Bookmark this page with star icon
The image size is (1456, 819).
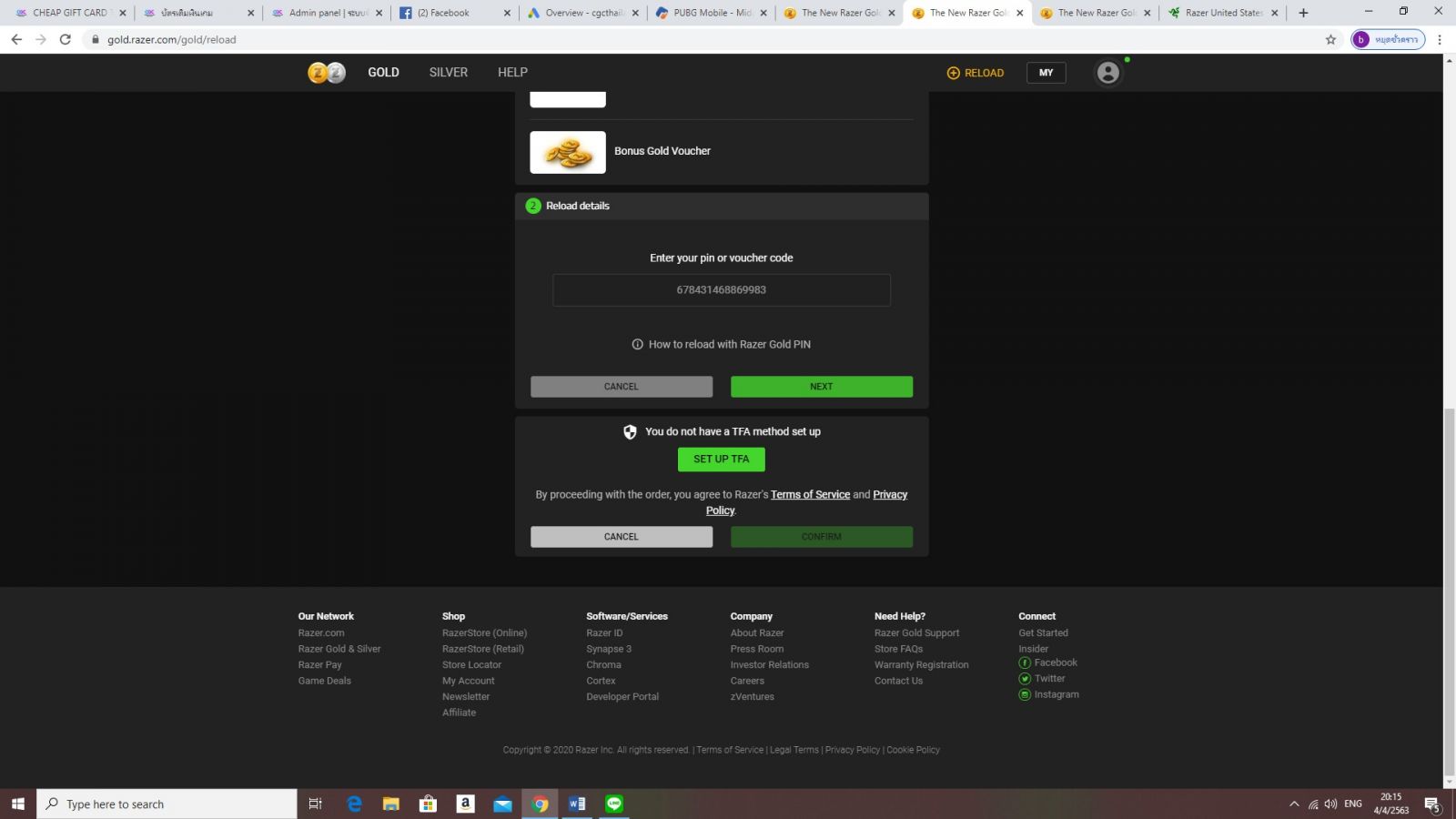click(x=1330, y=39)
